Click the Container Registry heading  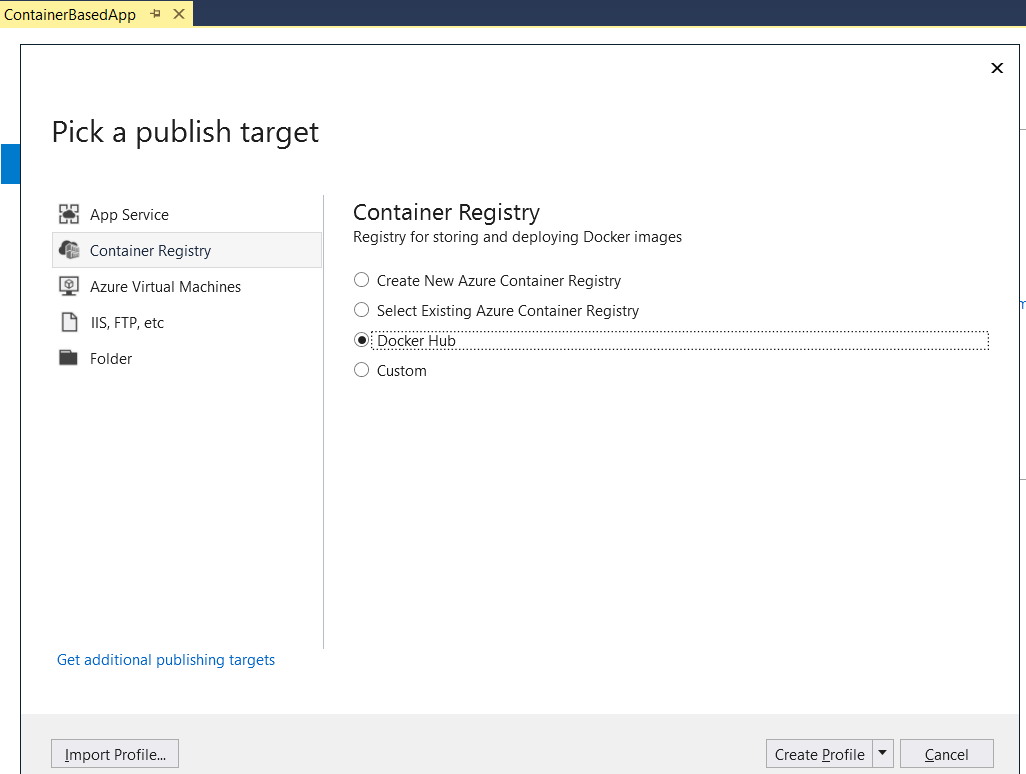click(x=446, y=212)
